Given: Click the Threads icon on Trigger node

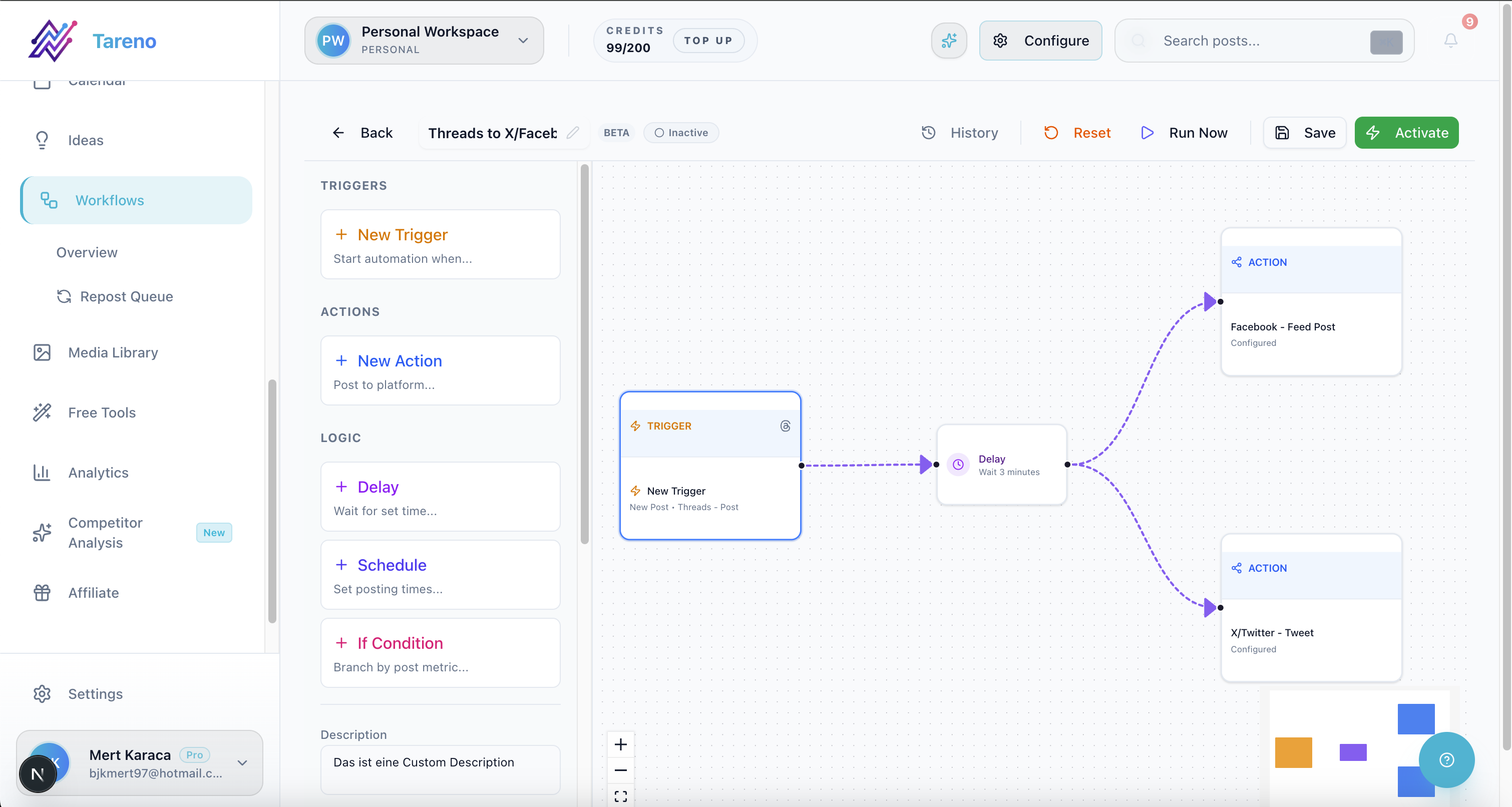Looking at the screenshot, I should 785,426.
